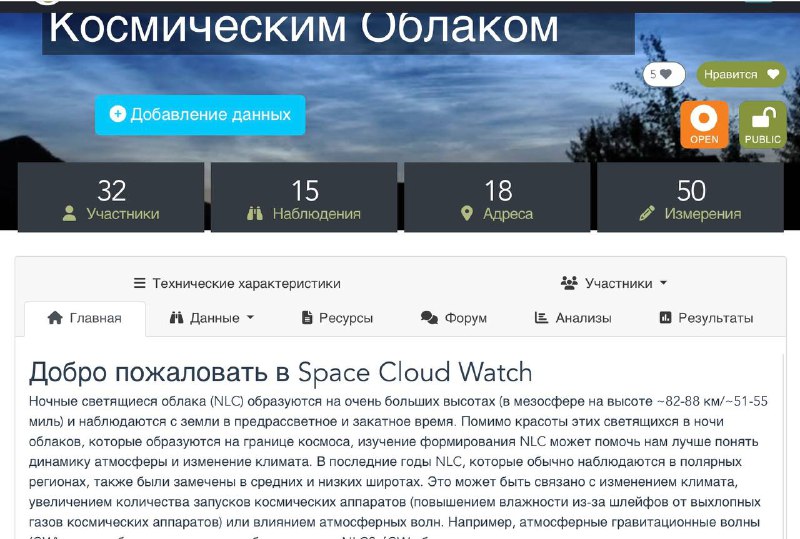Click the document icon on Ресурсы tab
The width and height of the screenshot is (800, 539).
[x=307, y=317]
